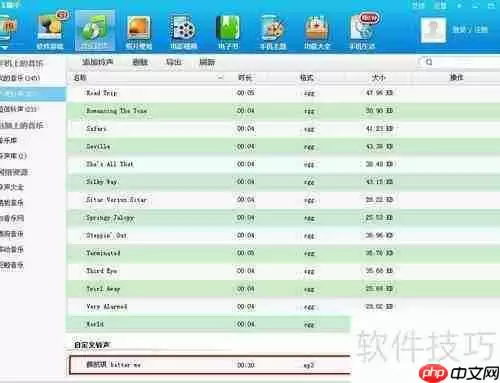Click the 操作 actions column header
This screenshot has height=383, width=500.
click(456, 78)
